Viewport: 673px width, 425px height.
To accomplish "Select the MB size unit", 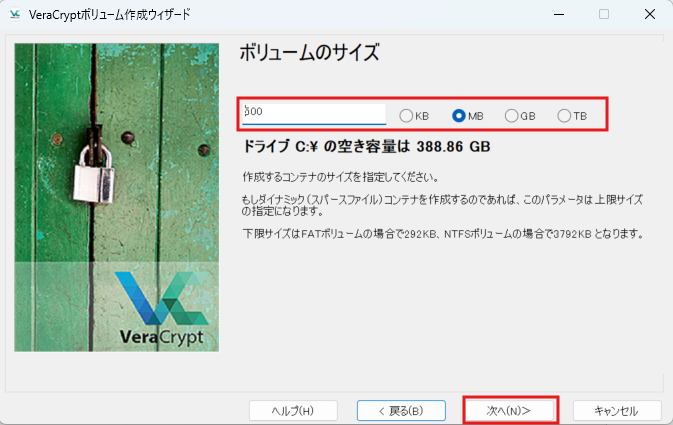I will [468, 116].
